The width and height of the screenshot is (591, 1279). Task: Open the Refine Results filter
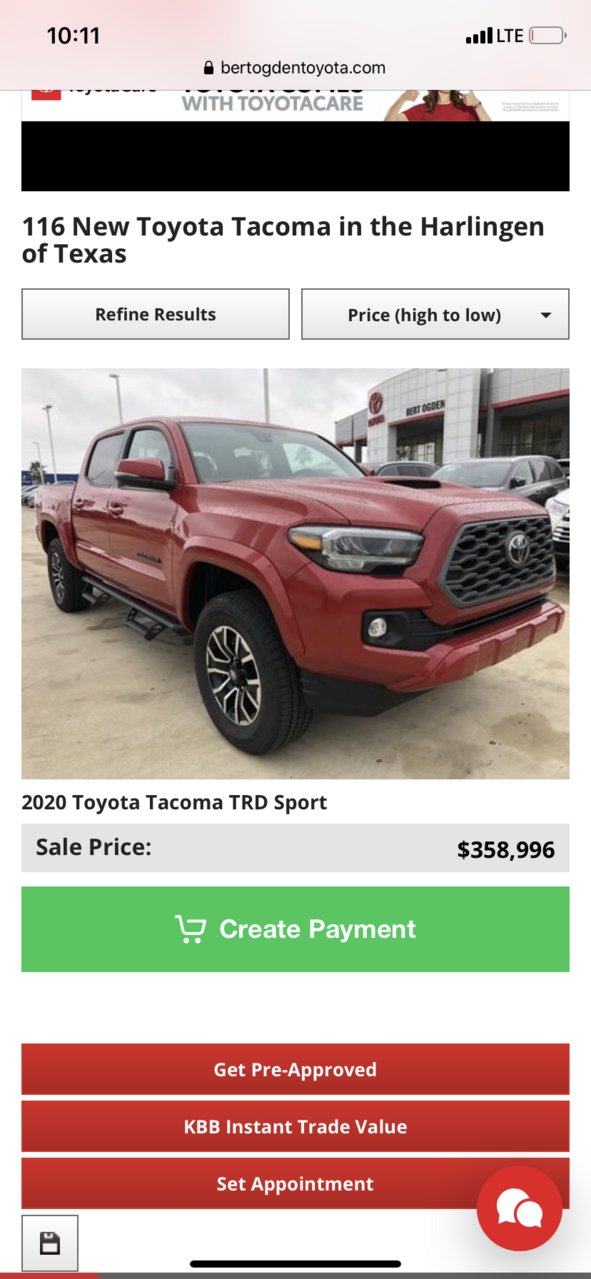click(x=155, y=314)
